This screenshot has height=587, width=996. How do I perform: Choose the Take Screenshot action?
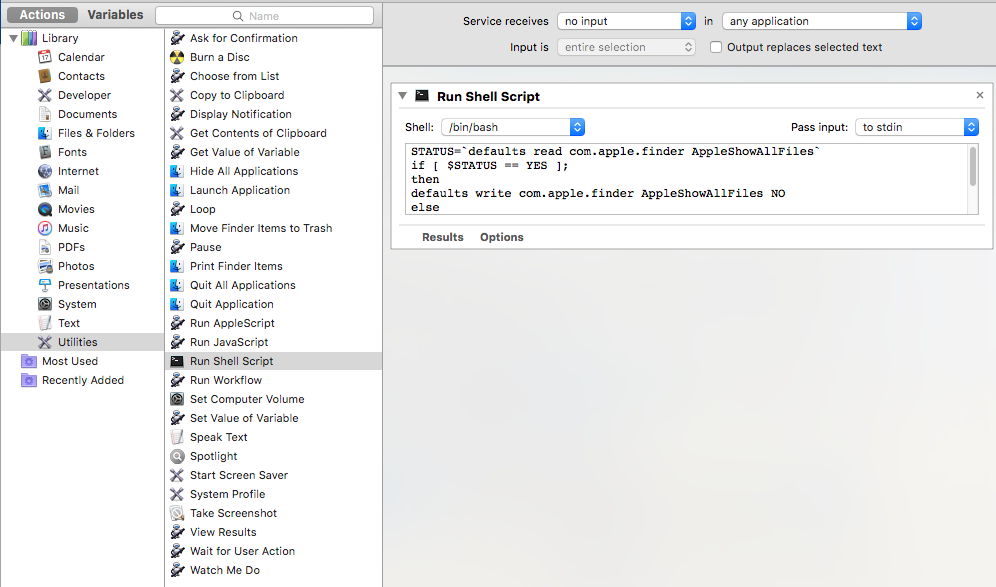click(233, 513)
